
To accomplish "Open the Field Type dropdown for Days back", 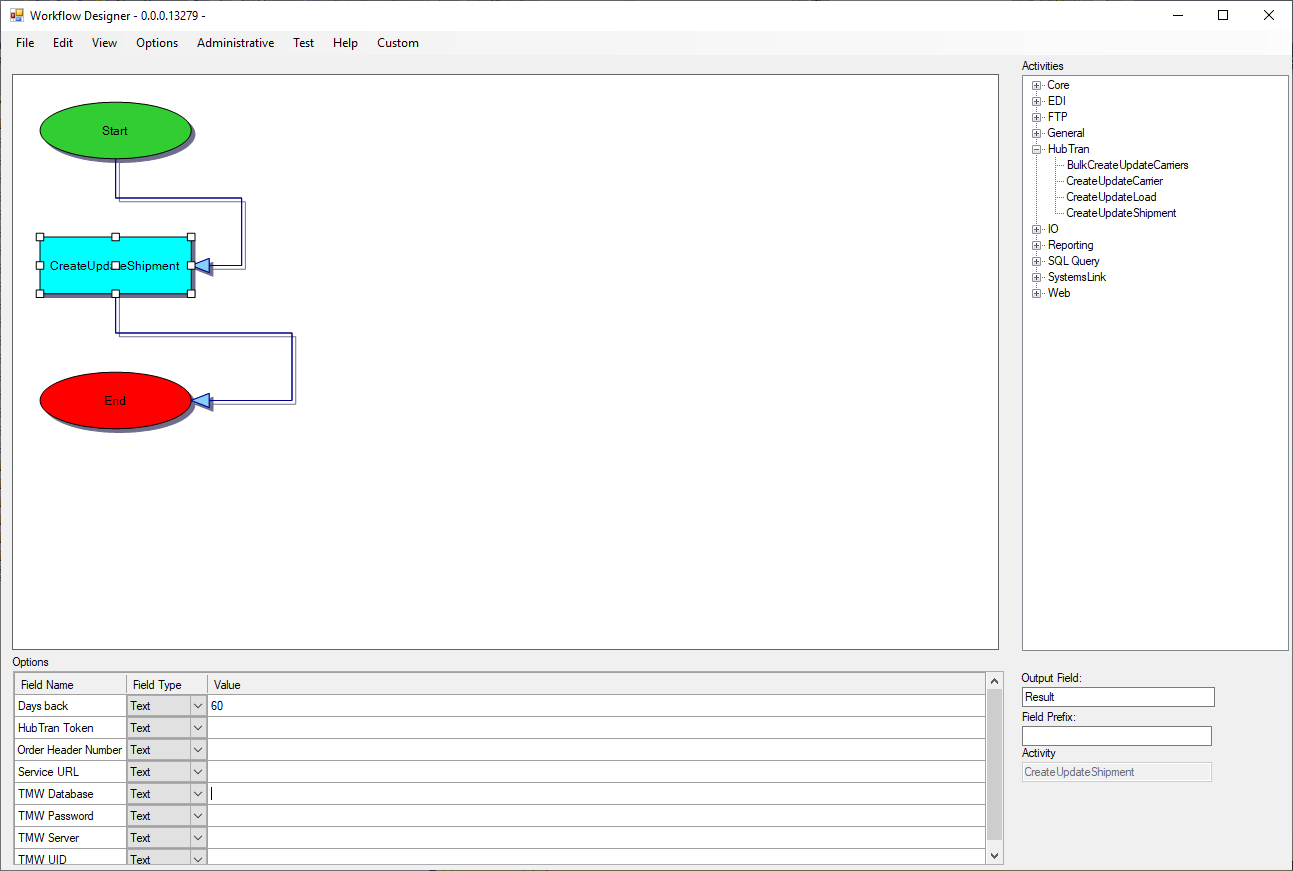I will point(197,706).
